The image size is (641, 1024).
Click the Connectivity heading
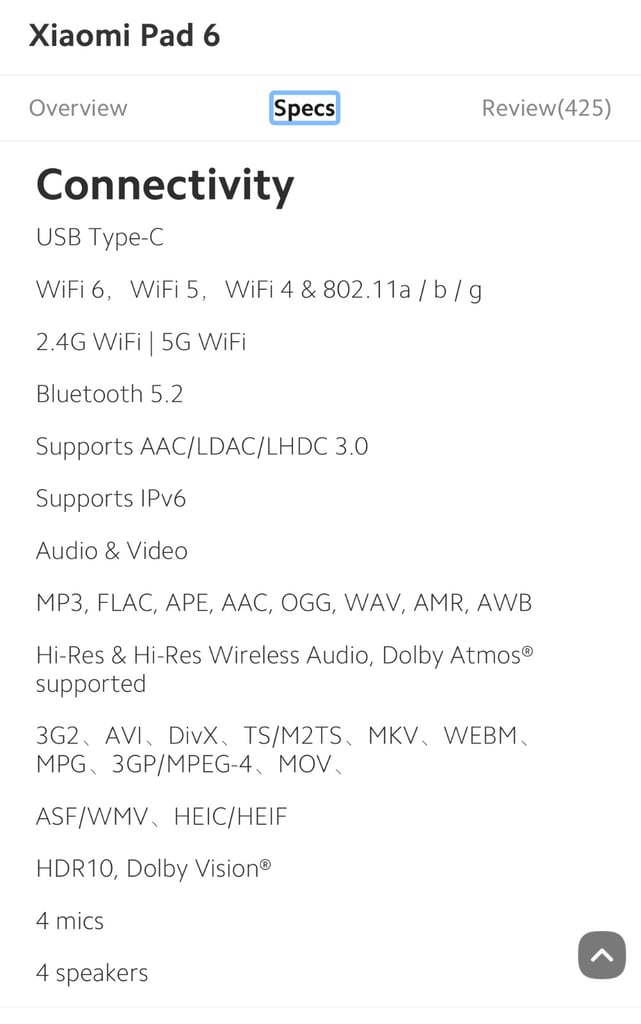pos(165,185)
